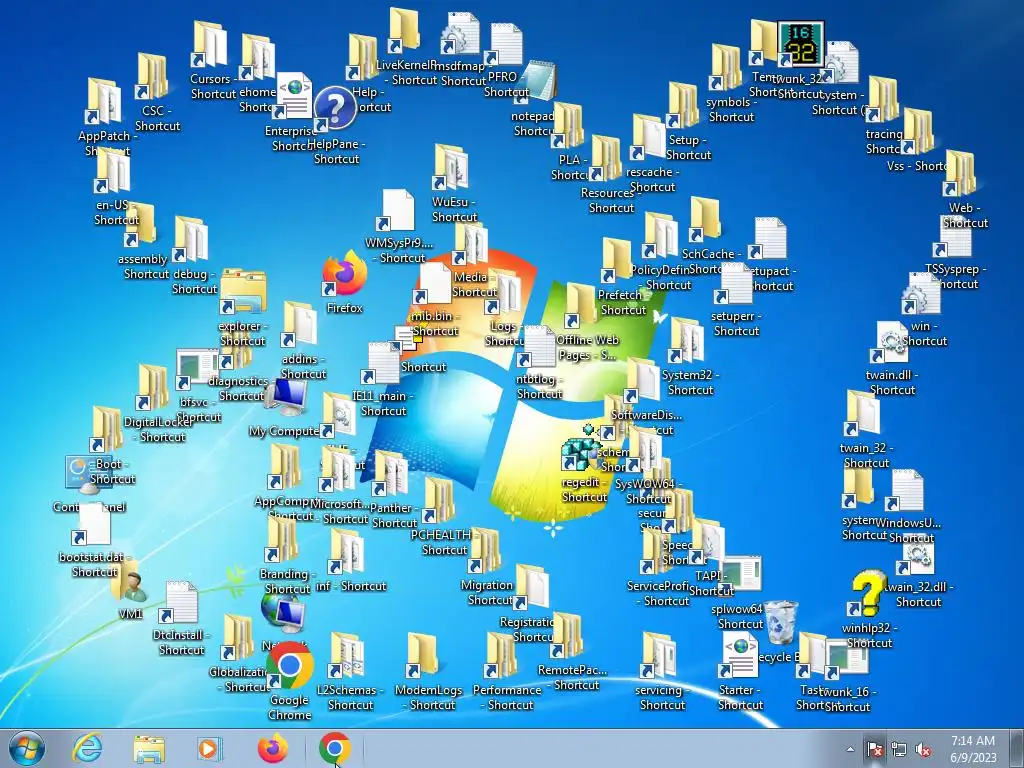Open the Prefetch shortcut folder
1024x768 pixels.
pyautogui.click(x=616, y=261)
